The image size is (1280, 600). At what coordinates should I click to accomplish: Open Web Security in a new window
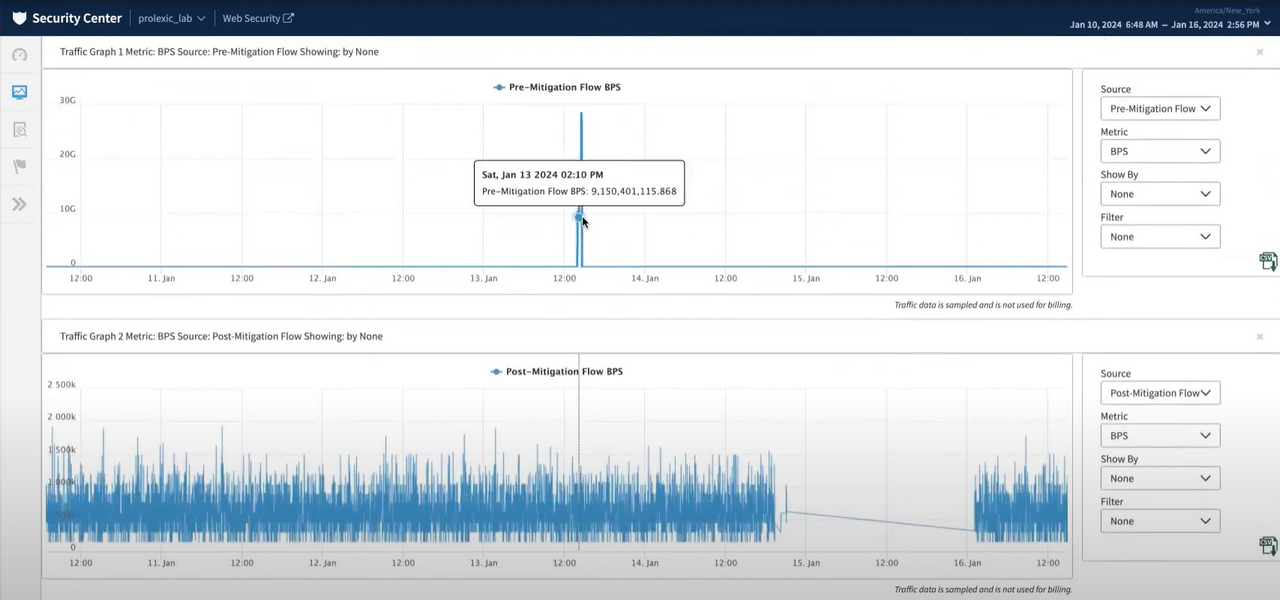click(257, 17)
